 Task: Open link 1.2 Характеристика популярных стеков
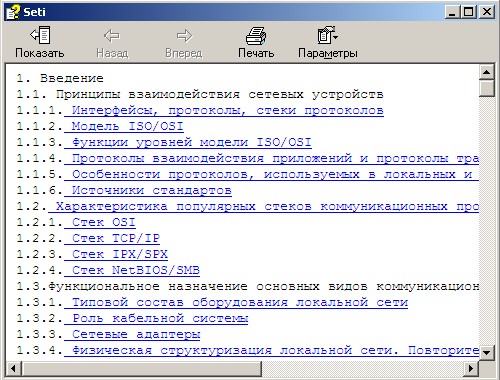click(263, 206)
